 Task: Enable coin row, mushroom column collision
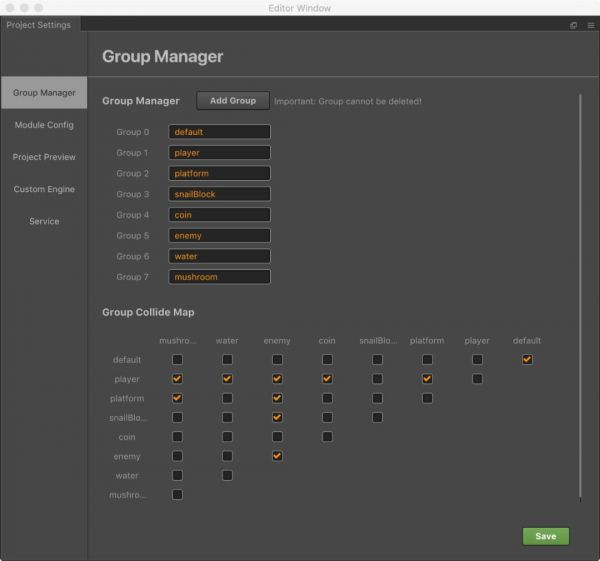click(177, 437)
